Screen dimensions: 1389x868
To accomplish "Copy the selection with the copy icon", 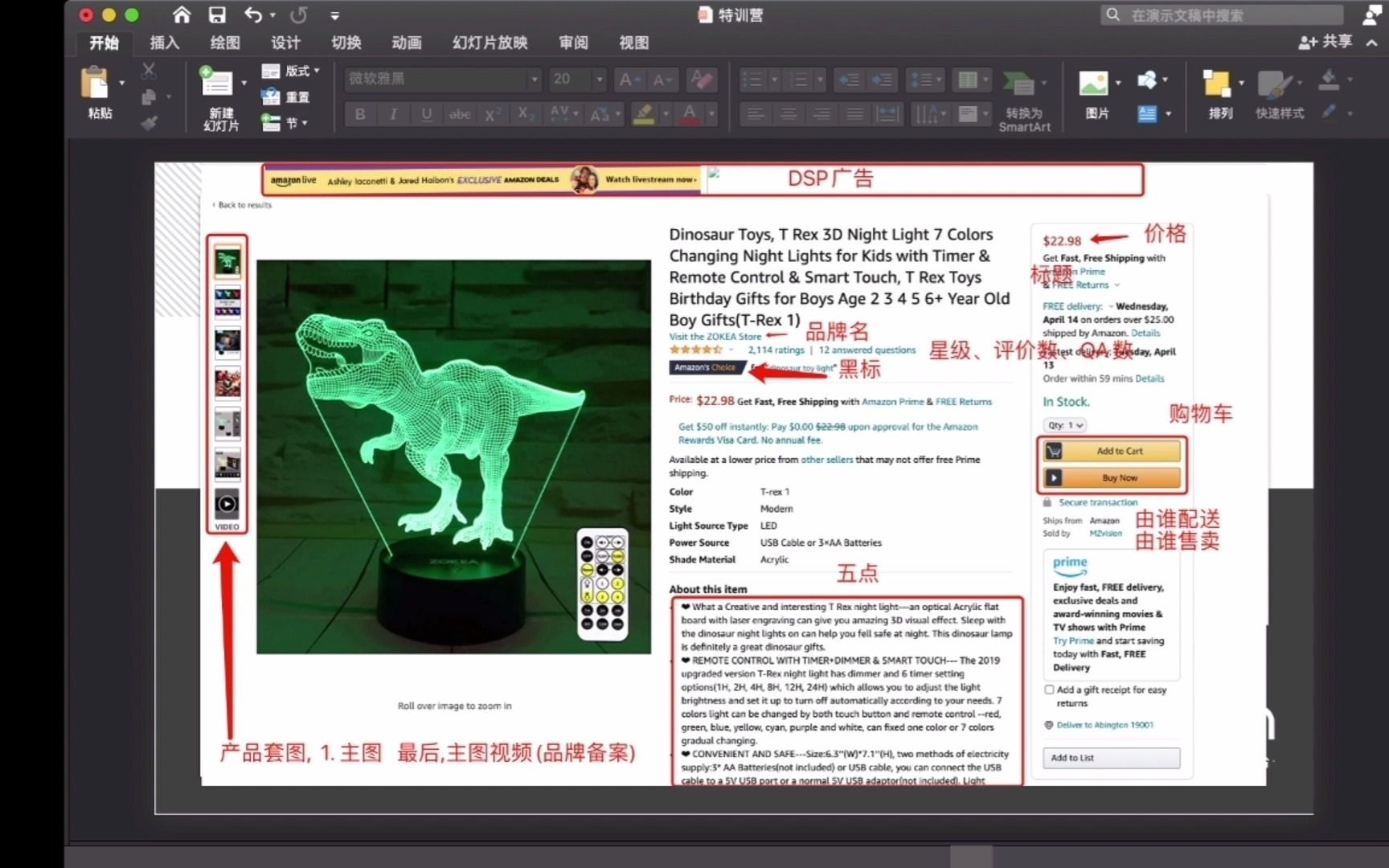I will click(x=149, y=97).
